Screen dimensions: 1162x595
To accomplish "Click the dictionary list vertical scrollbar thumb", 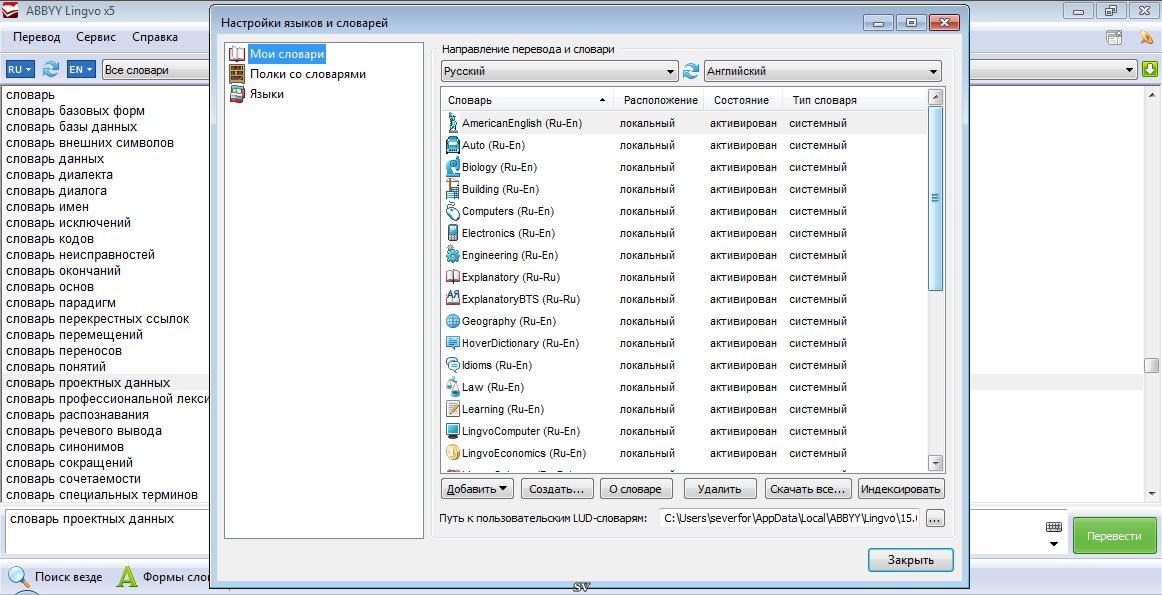I will point(935,198).
